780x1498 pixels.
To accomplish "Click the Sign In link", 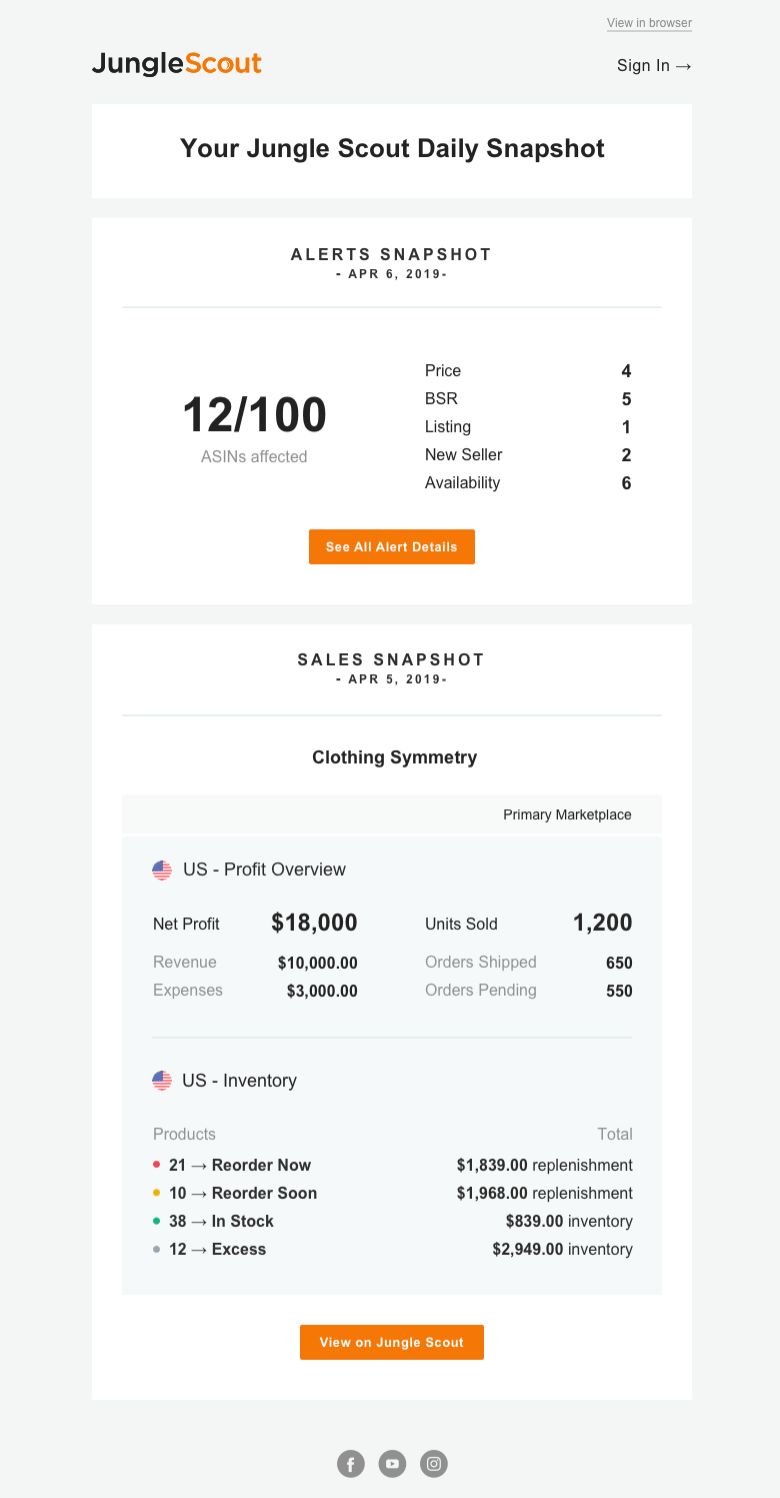I will [654, 66].
